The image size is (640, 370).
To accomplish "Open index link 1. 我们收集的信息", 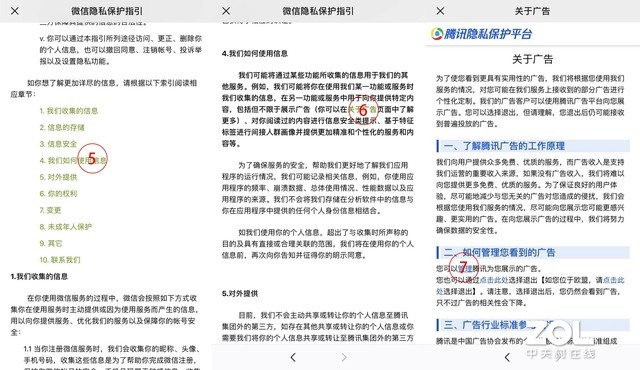I will point(69,111).
